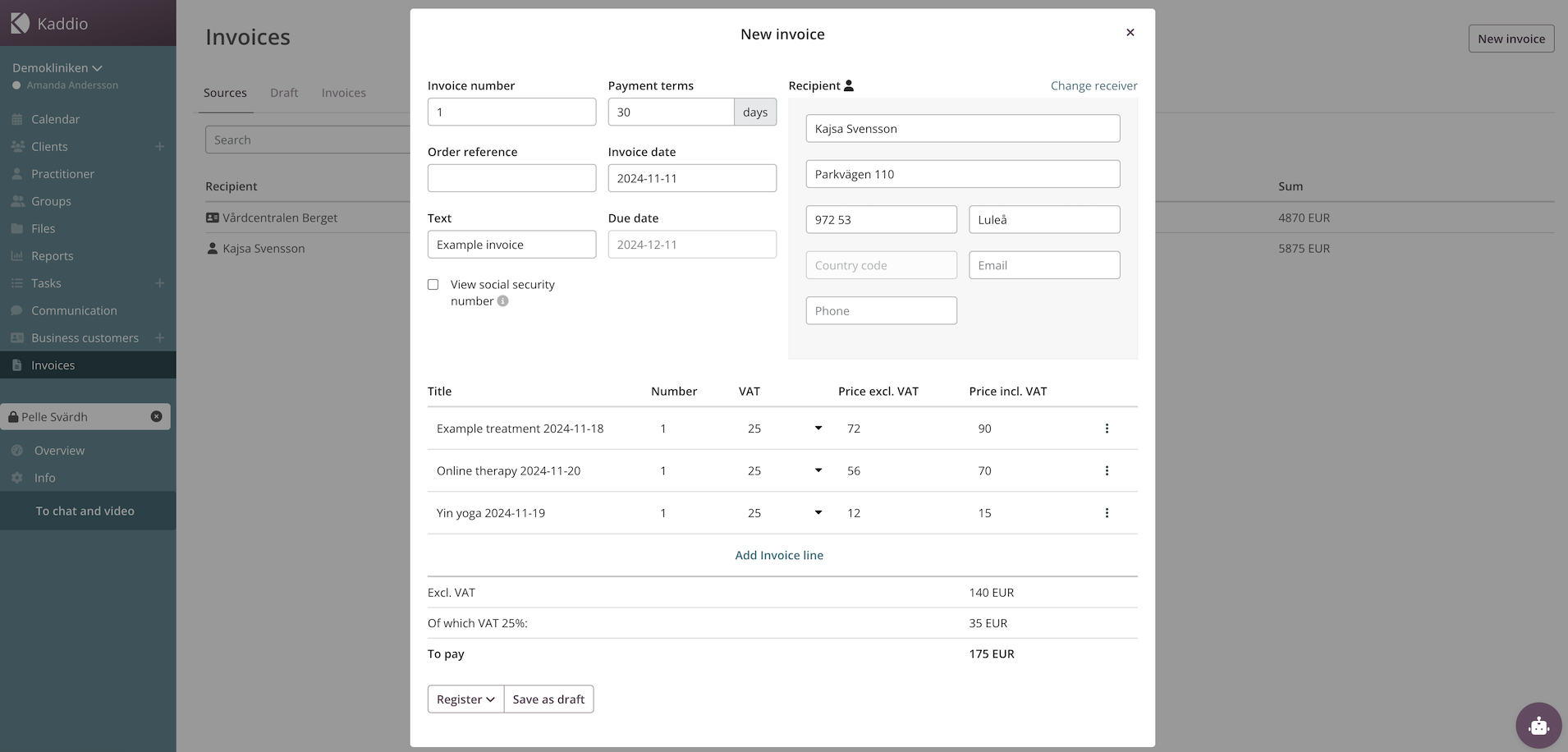Add a business customer with plus icon
Image resolution: width=1568 pixels, height=752 pixels.
160,337
